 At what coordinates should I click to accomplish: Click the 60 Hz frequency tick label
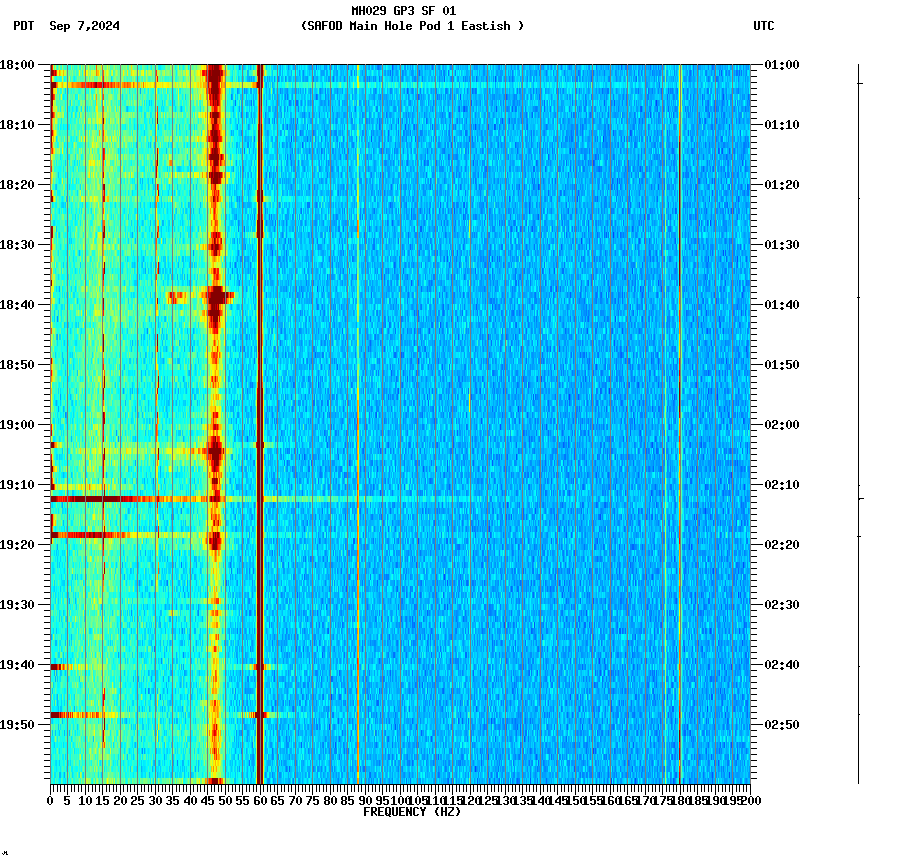click(x=260, y=800)
